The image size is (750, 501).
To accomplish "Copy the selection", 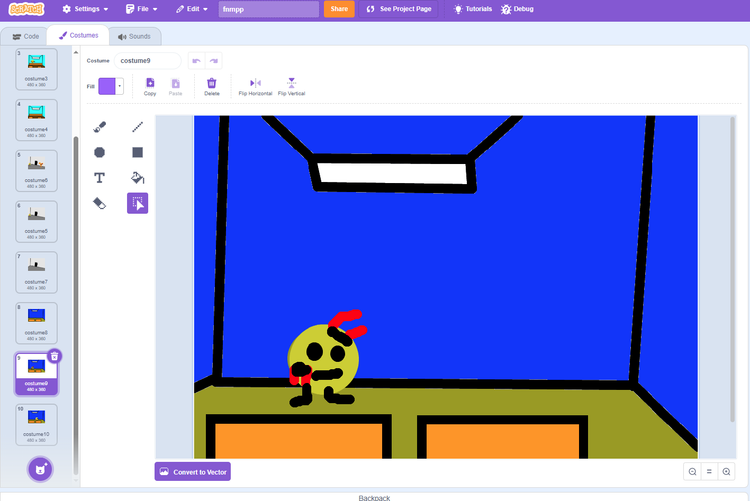I will click(x=150, y=87).
